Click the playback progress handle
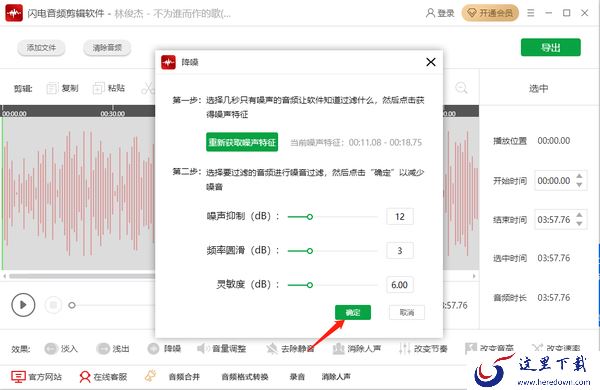 [x=72, y=305]
